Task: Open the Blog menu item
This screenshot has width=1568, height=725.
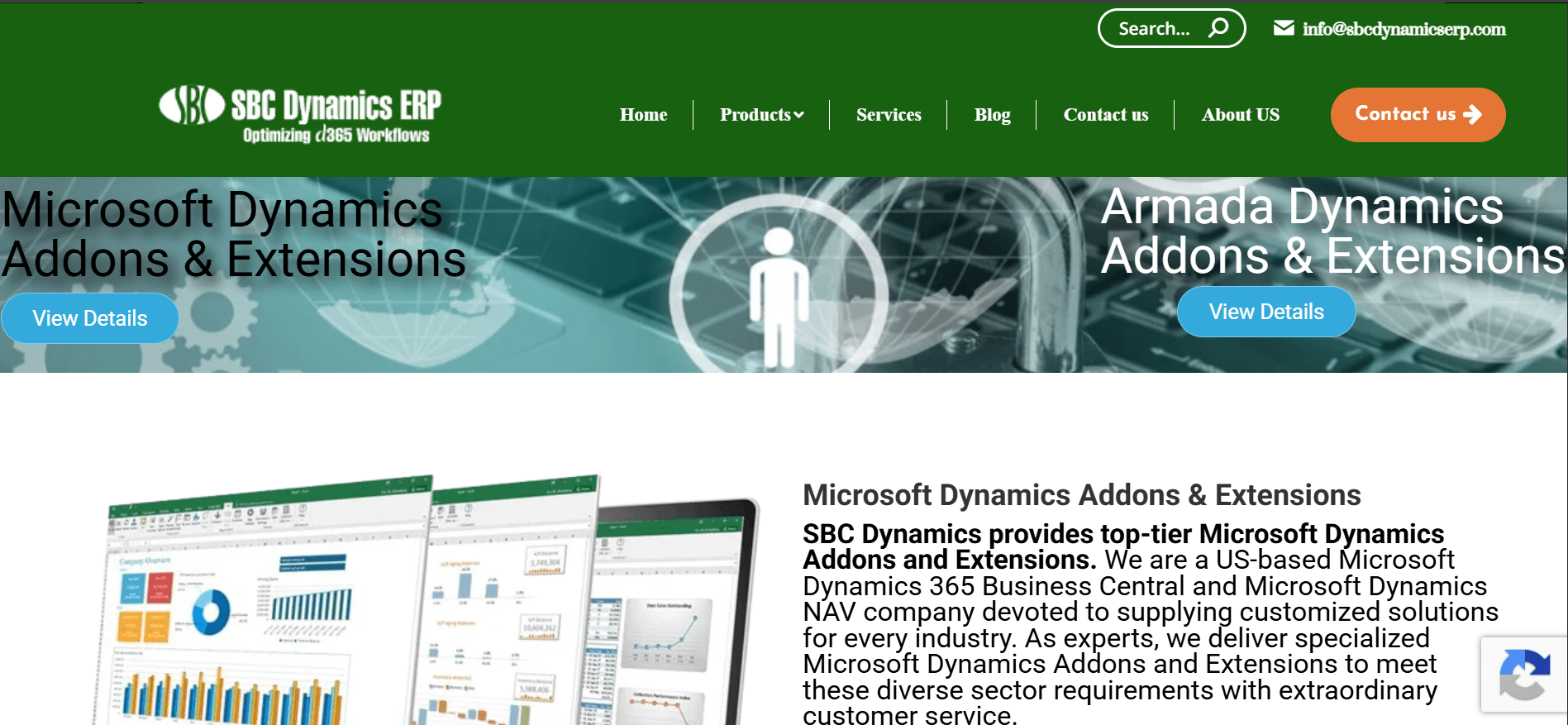Action: (992, 115)
